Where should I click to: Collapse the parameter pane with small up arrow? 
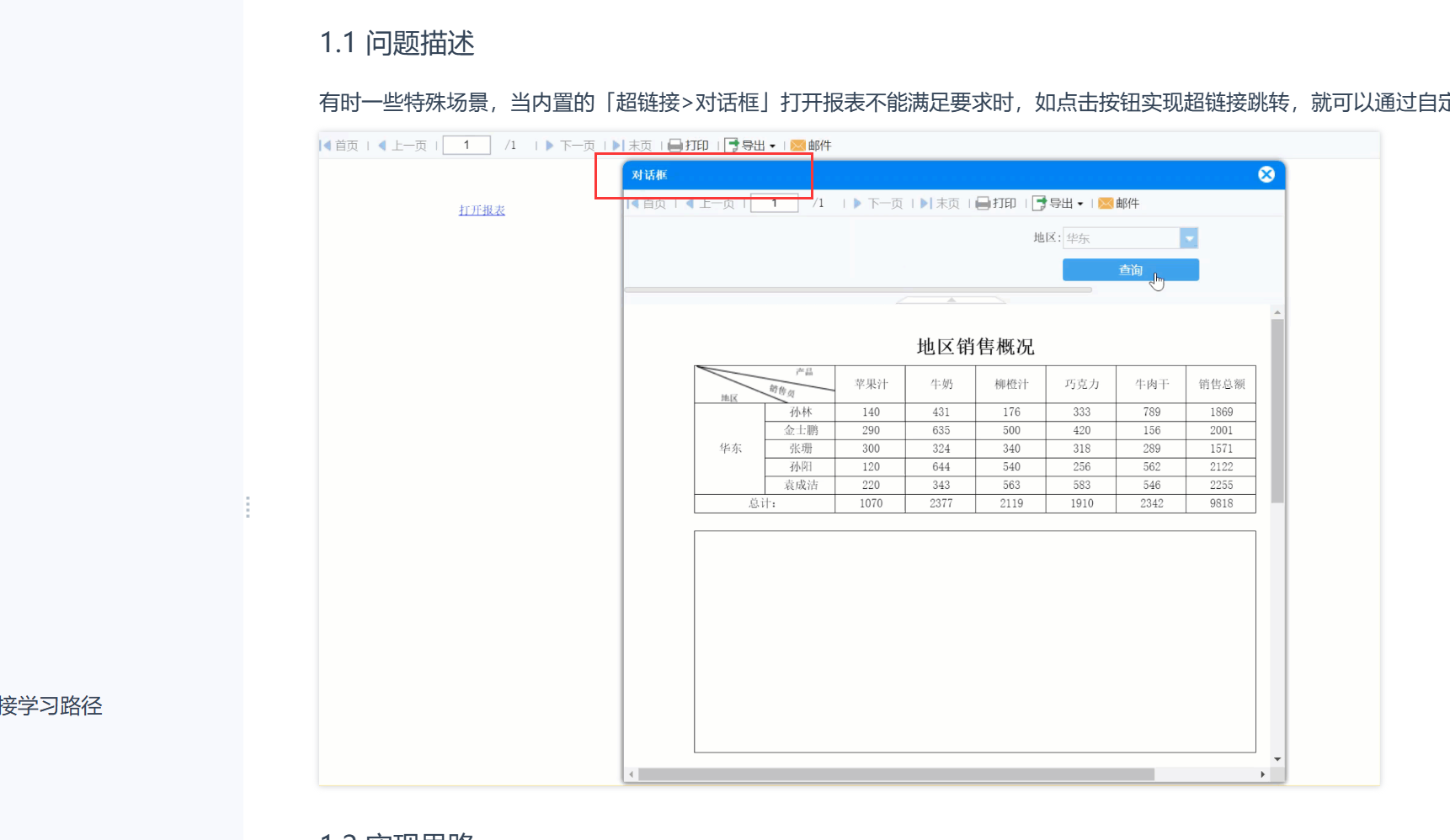pos(952,300)
